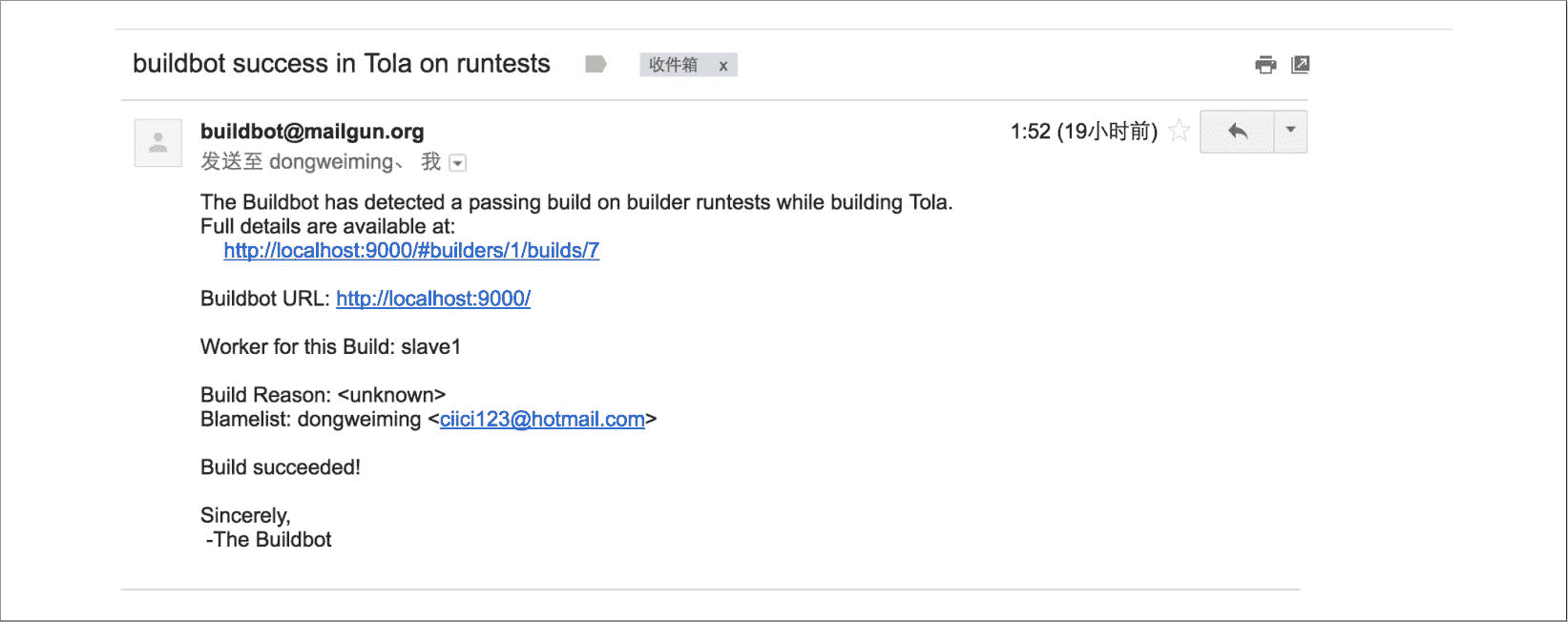This screenshot has height=622, width=1568.
Task: Click ciici123@hotmail.com email address
Action: [542, 420]
